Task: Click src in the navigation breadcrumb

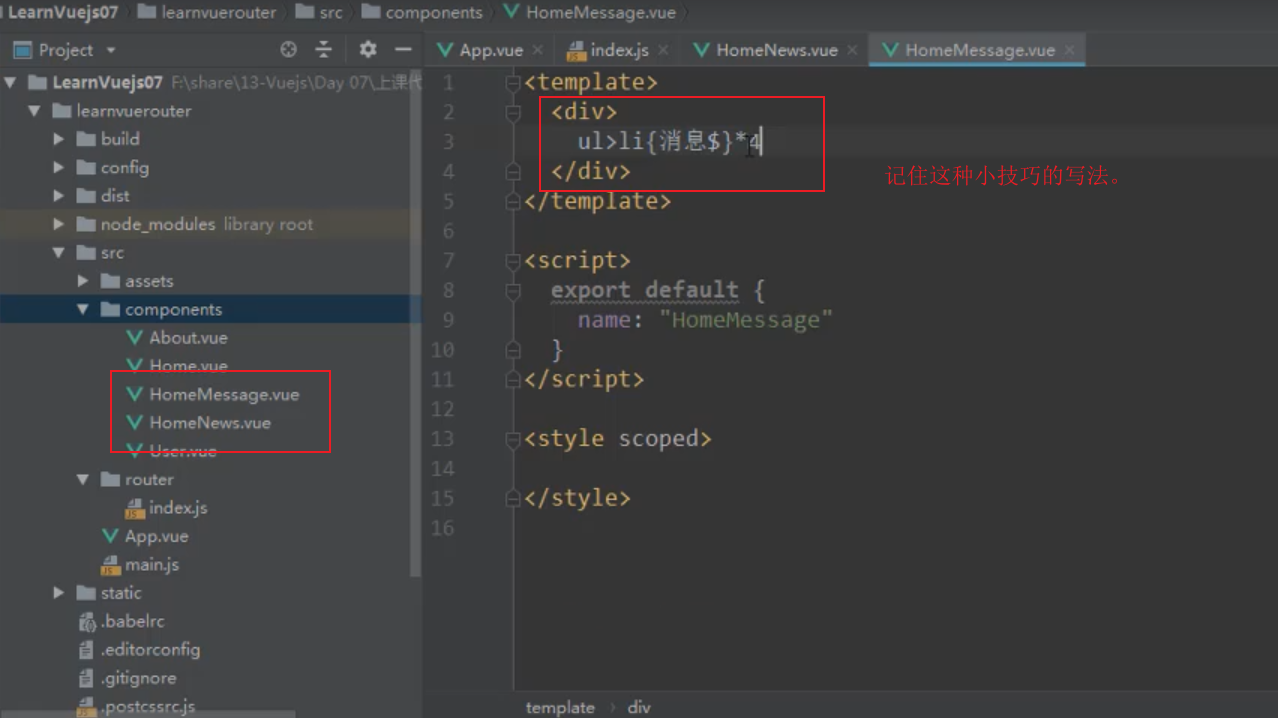Action: pyautogui.click(x=331, y=13)
